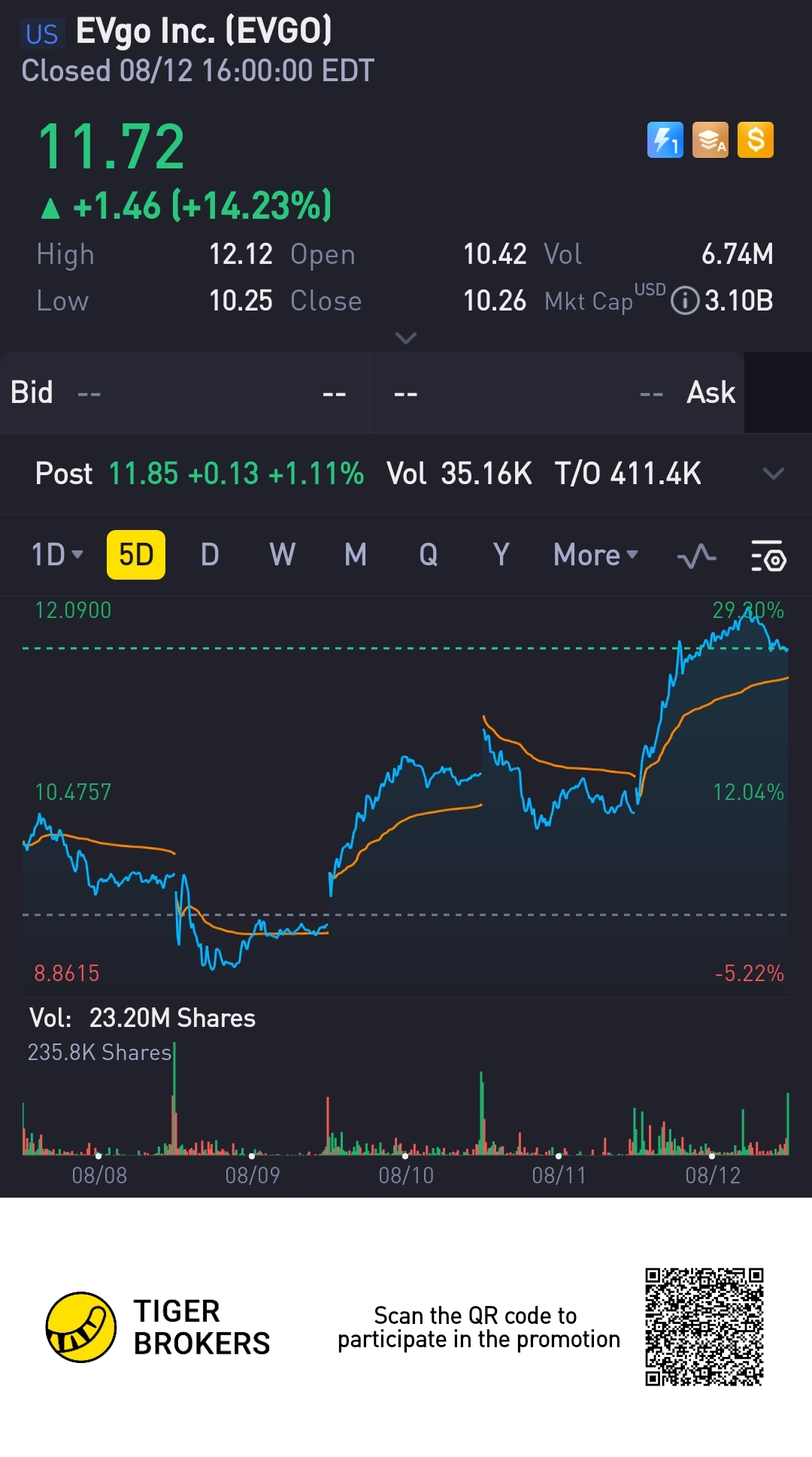Open chart display settings icon
This screenshot has width=812, height=1457.
(768, 556)
